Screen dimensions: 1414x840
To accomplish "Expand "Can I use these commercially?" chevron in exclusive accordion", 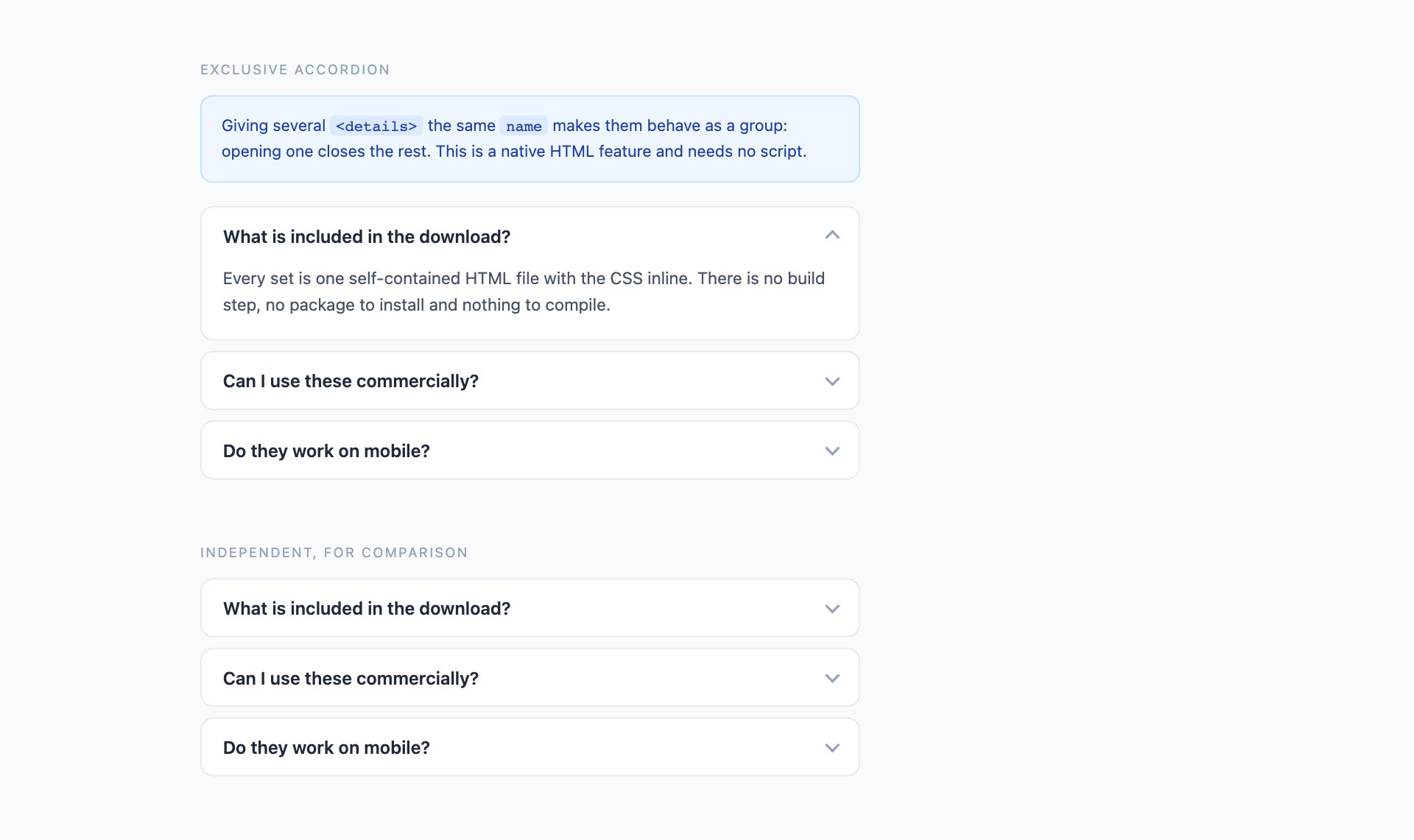I will click(832, 381).
